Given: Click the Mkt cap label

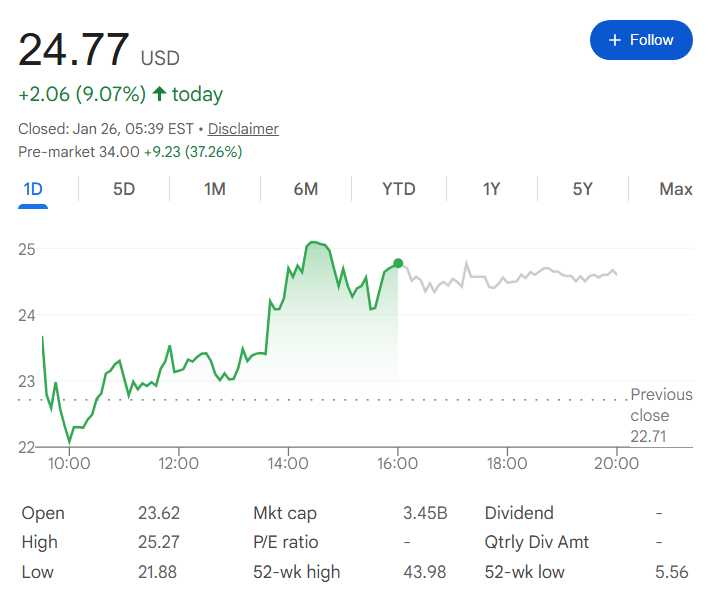Looking at the screenshot, I should [x=285, y=513].
